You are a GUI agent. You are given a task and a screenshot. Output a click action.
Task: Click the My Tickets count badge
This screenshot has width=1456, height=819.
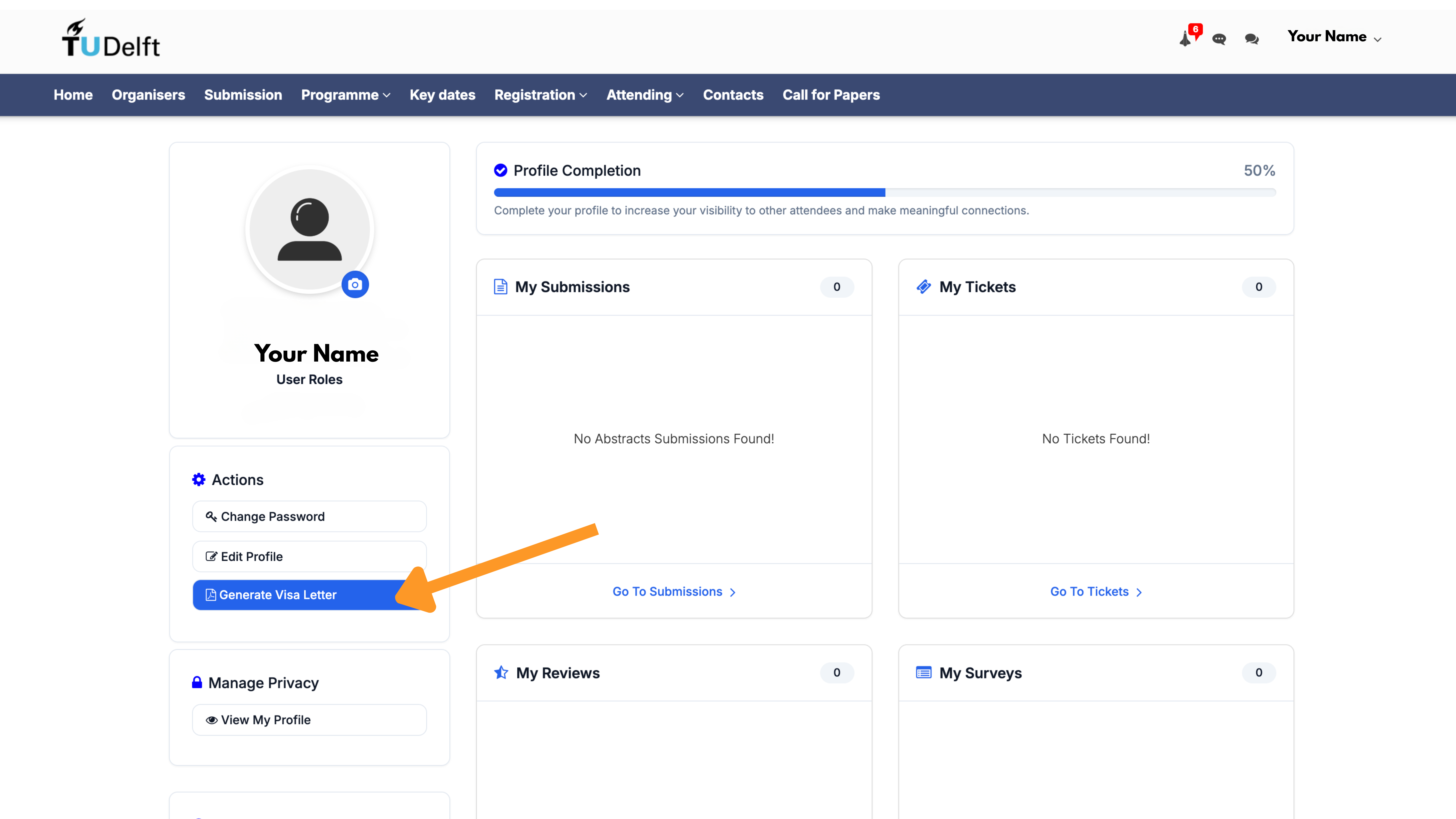click(x=1259, y=287)
